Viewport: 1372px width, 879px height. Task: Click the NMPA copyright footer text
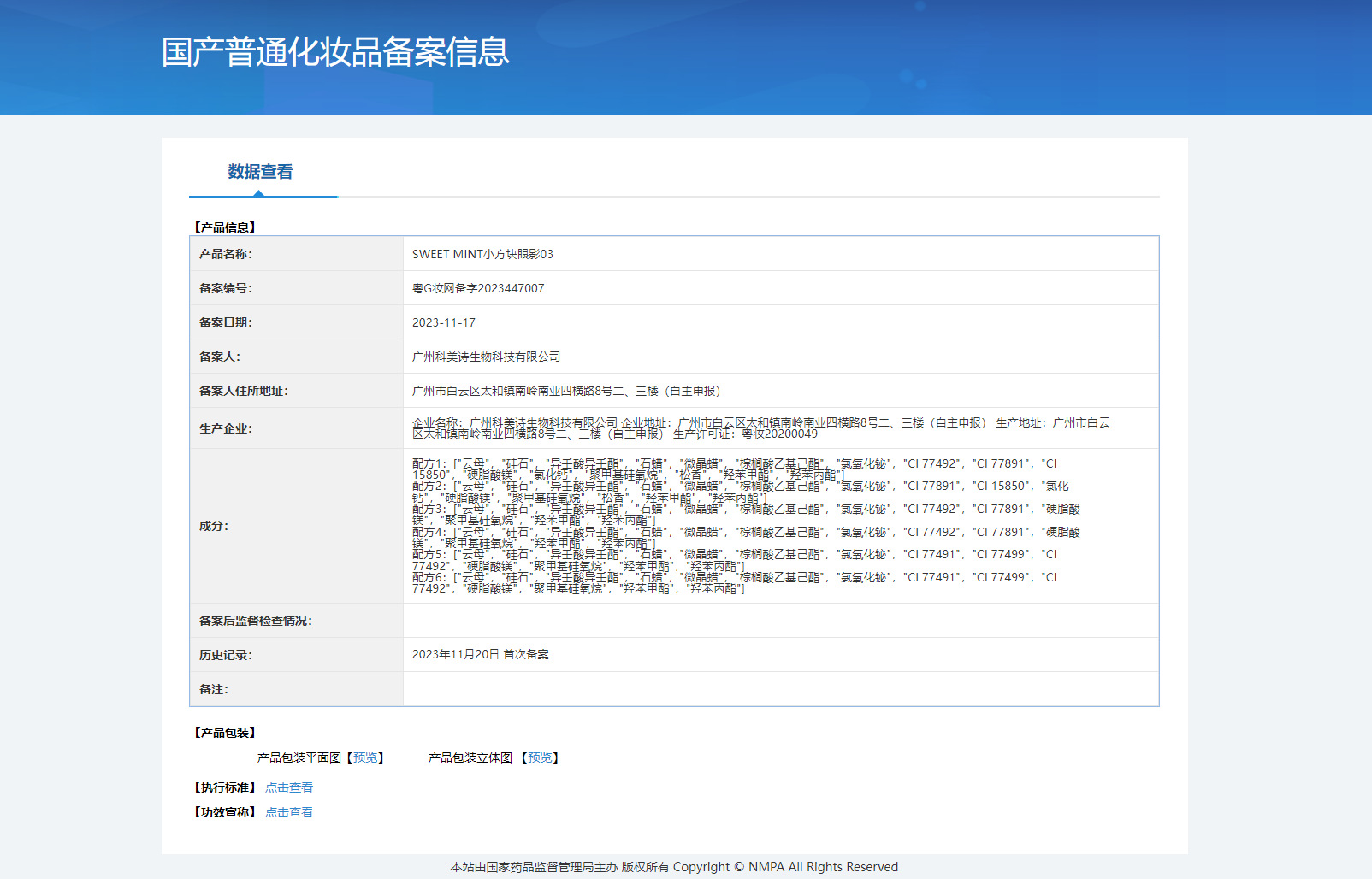(x=674, y=867)
